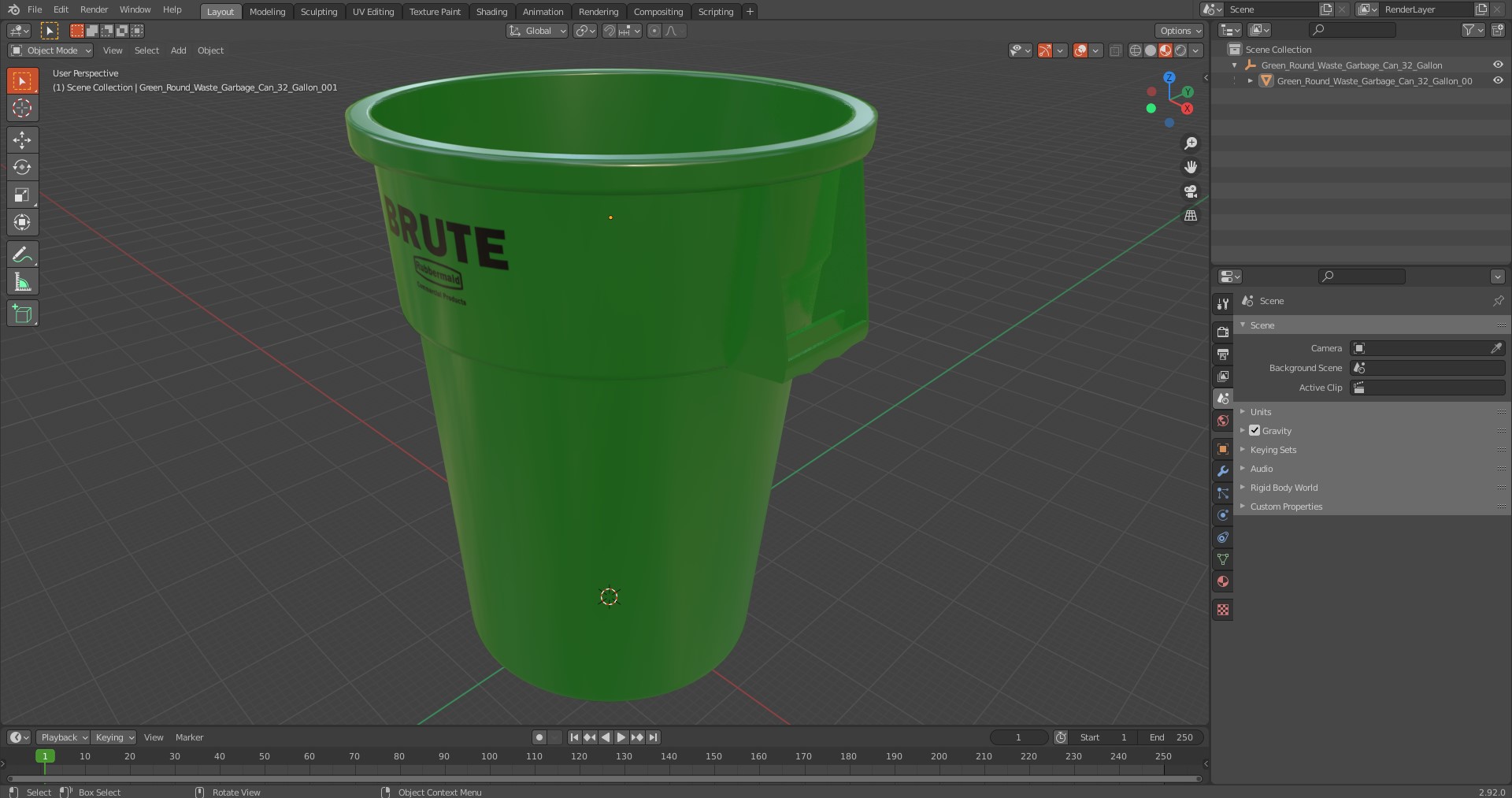Switch to Solid viewport shading
Viewport: 1512px width, 798px height.
(x=1151, y=50)
